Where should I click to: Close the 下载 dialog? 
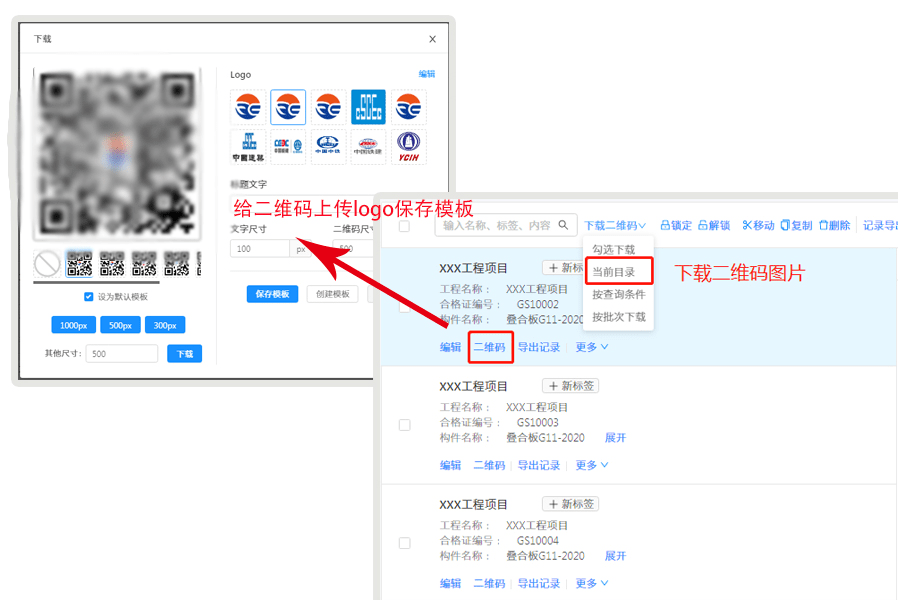click(x=432, y=39)
